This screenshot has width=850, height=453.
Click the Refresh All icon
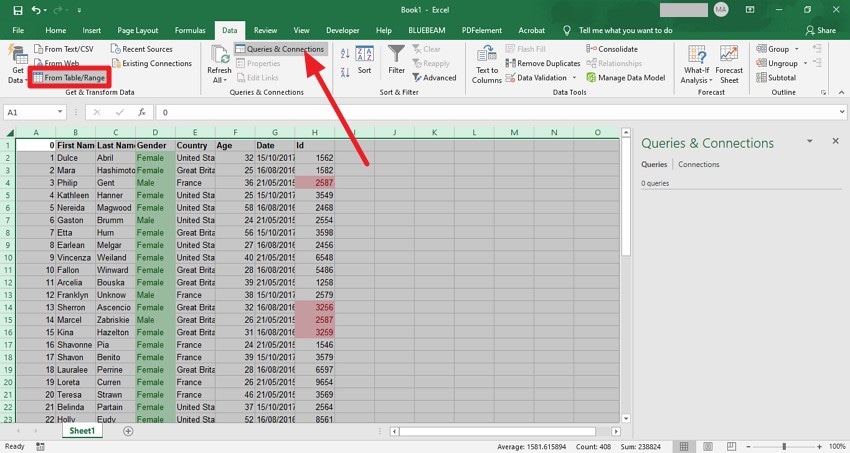(220, 55)
